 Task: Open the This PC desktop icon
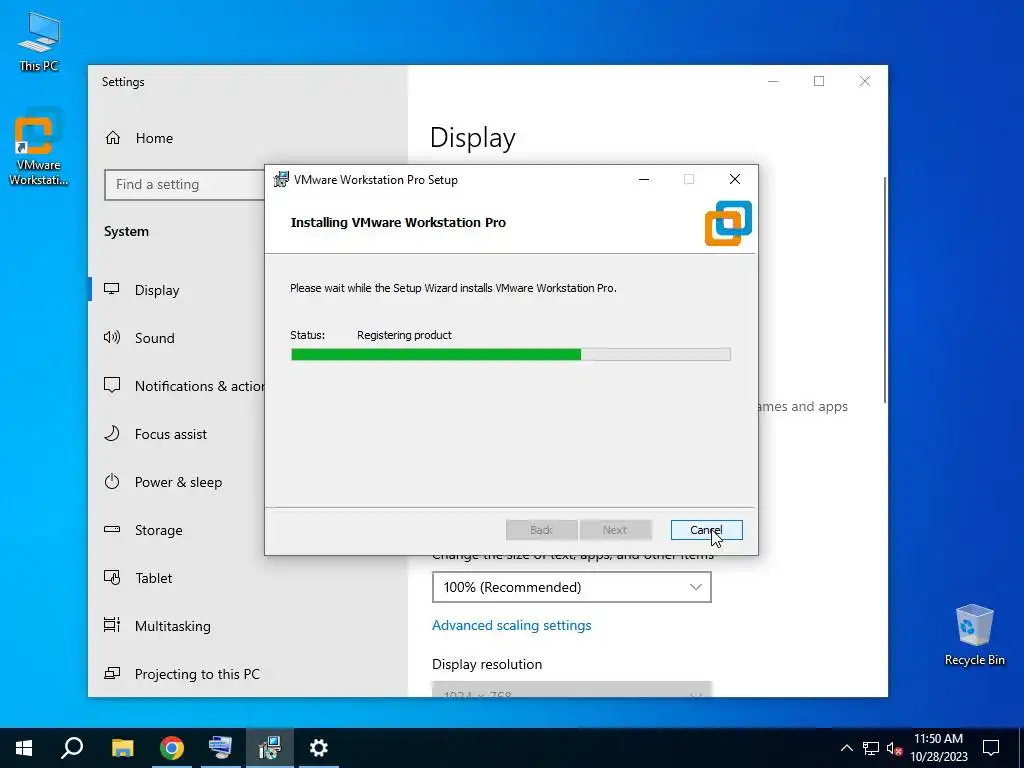39,42
